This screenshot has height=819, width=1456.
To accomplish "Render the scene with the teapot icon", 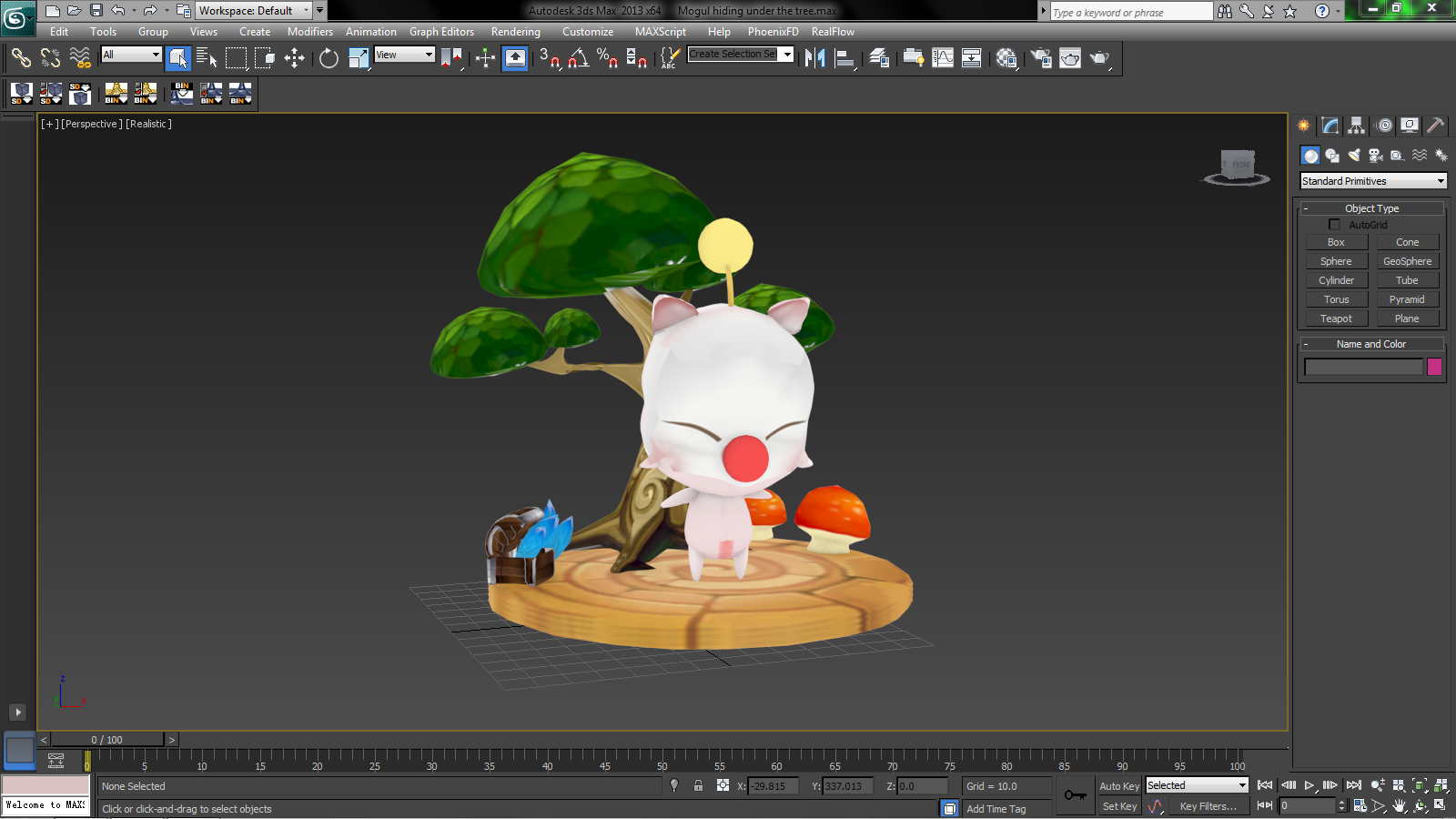I will point(1100,58).
